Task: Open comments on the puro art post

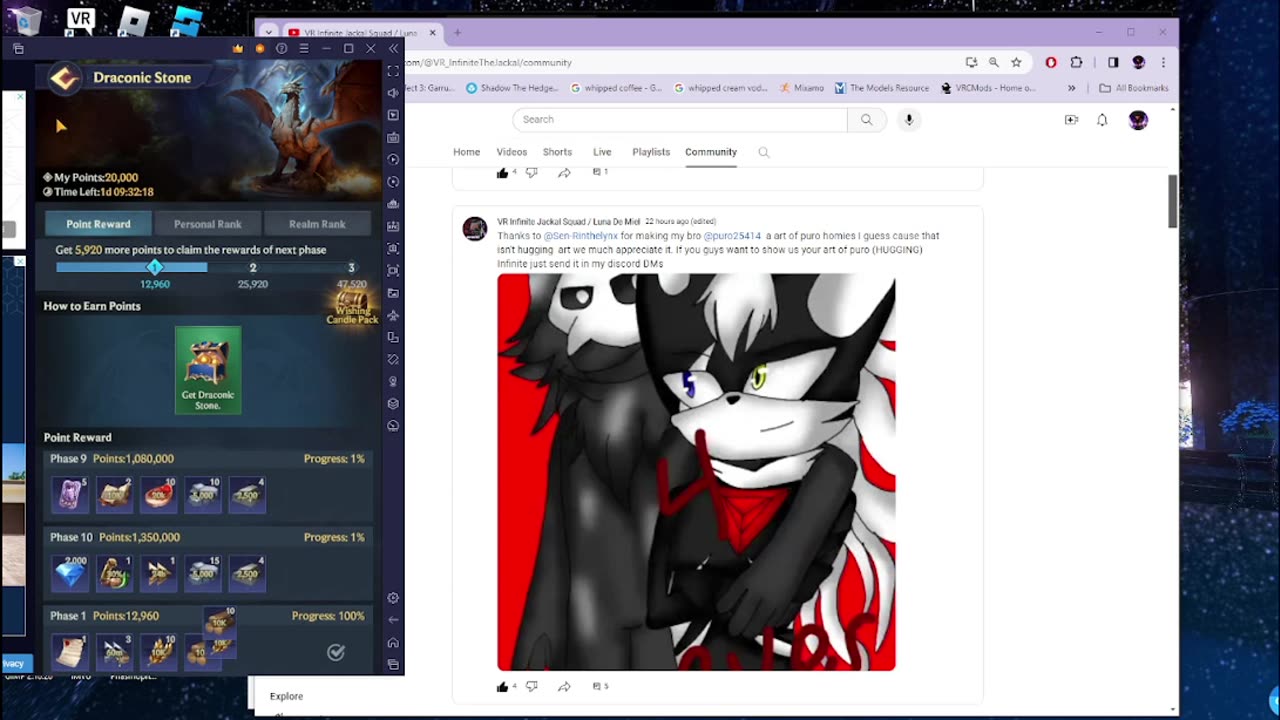Action: point(600,686)
